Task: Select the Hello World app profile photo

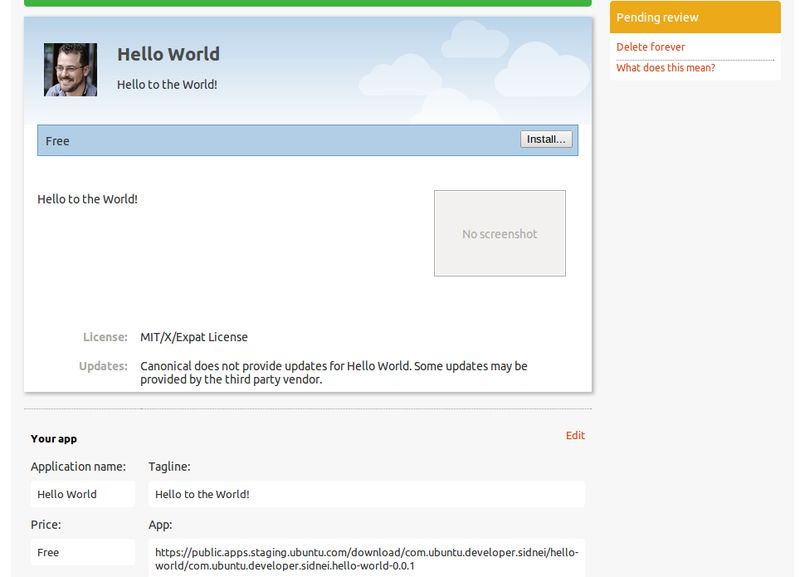Action: [70, 69]
